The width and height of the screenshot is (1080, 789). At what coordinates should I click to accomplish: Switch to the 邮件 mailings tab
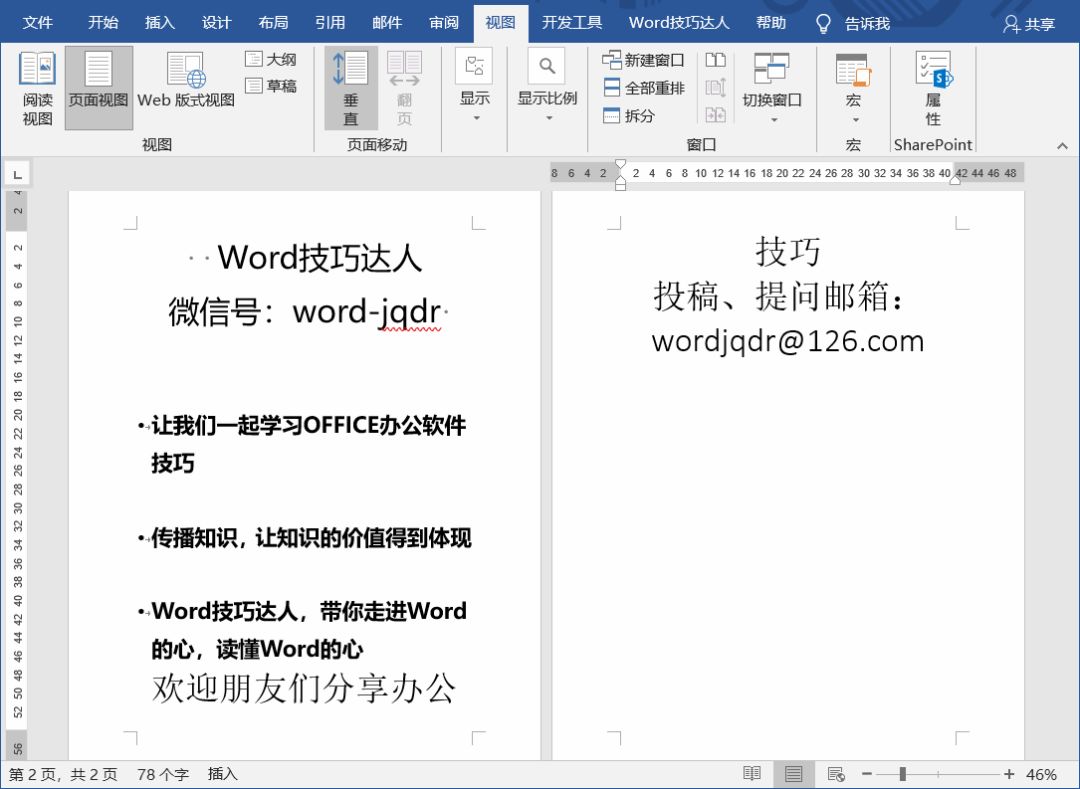pos(387,23)
